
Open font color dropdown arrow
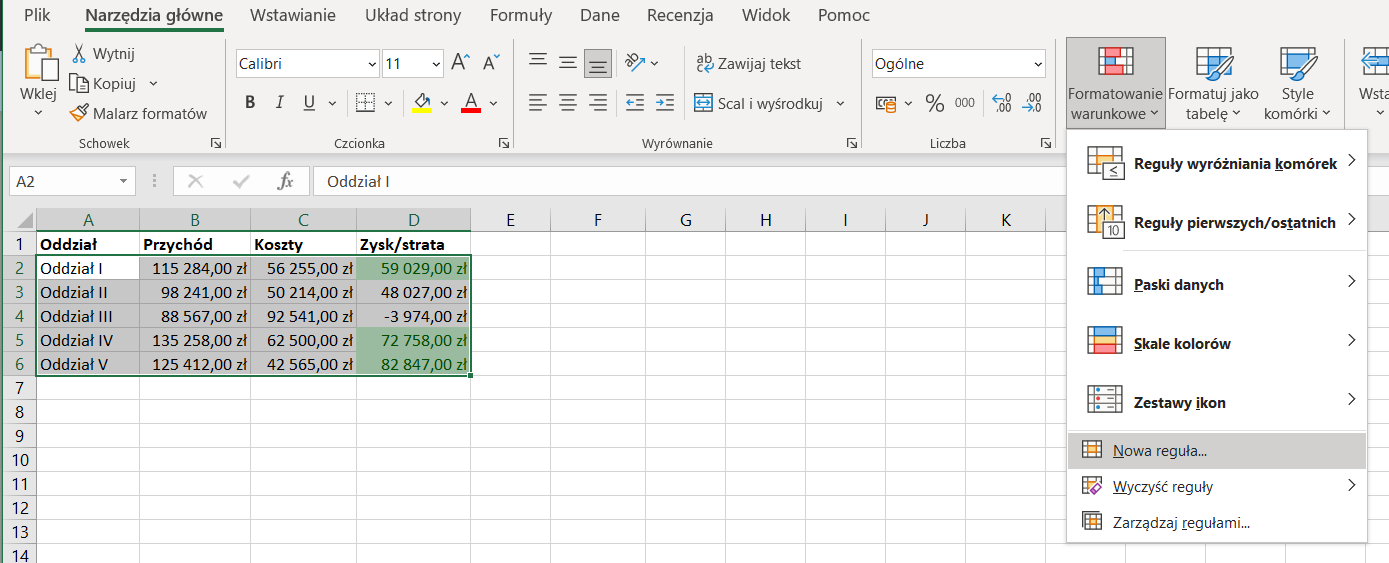tap(493, 102)
